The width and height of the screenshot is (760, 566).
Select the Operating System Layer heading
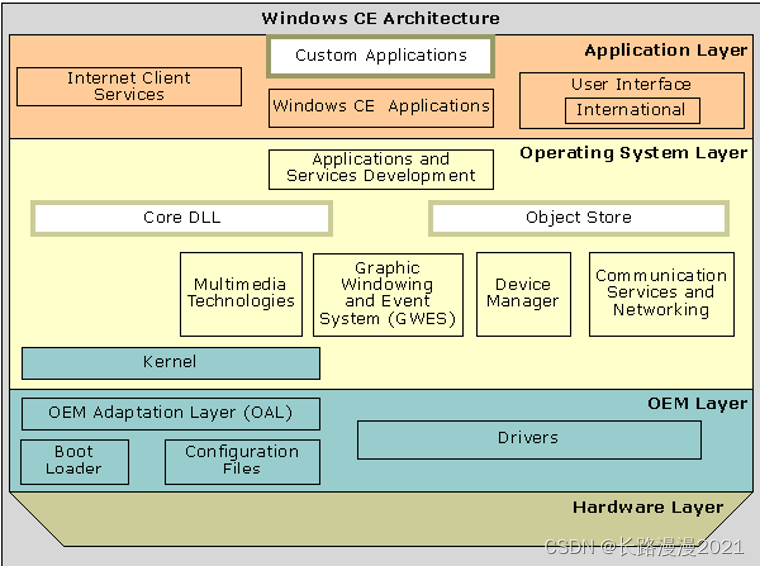click(633, 153)
